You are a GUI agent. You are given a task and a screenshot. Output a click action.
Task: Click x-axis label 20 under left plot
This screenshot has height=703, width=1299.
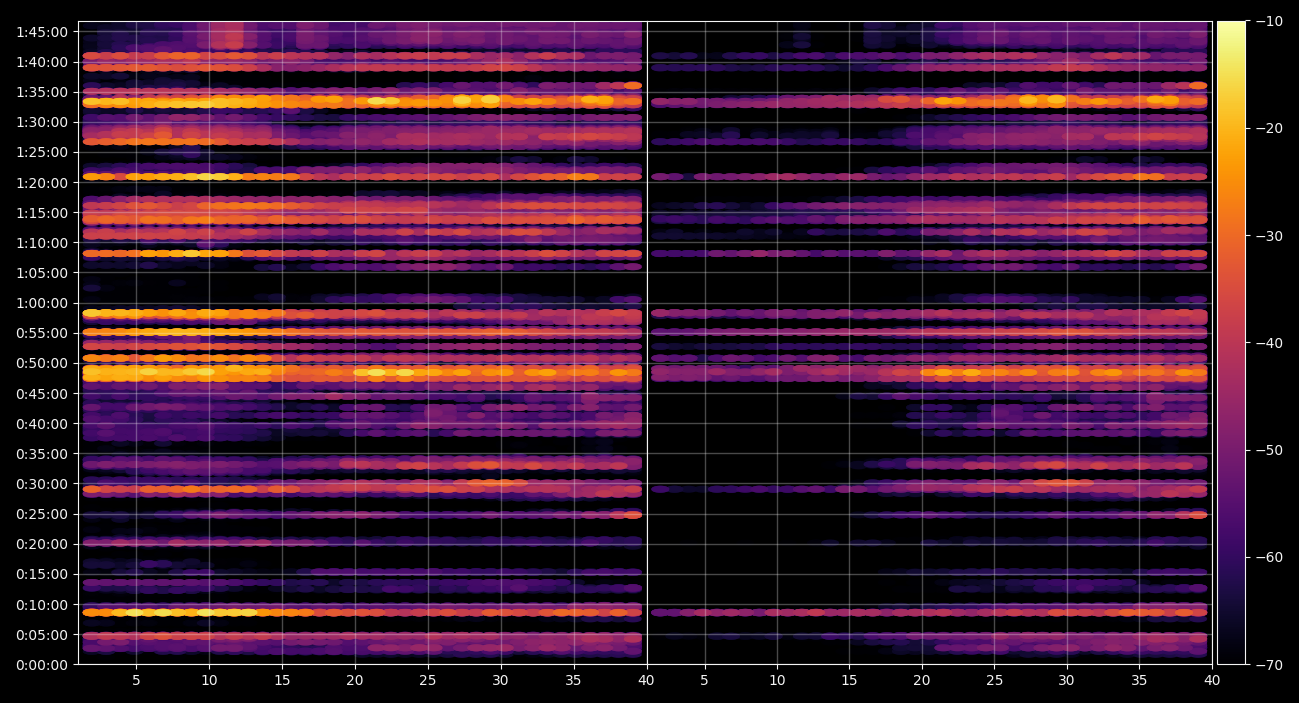[355, 681]
